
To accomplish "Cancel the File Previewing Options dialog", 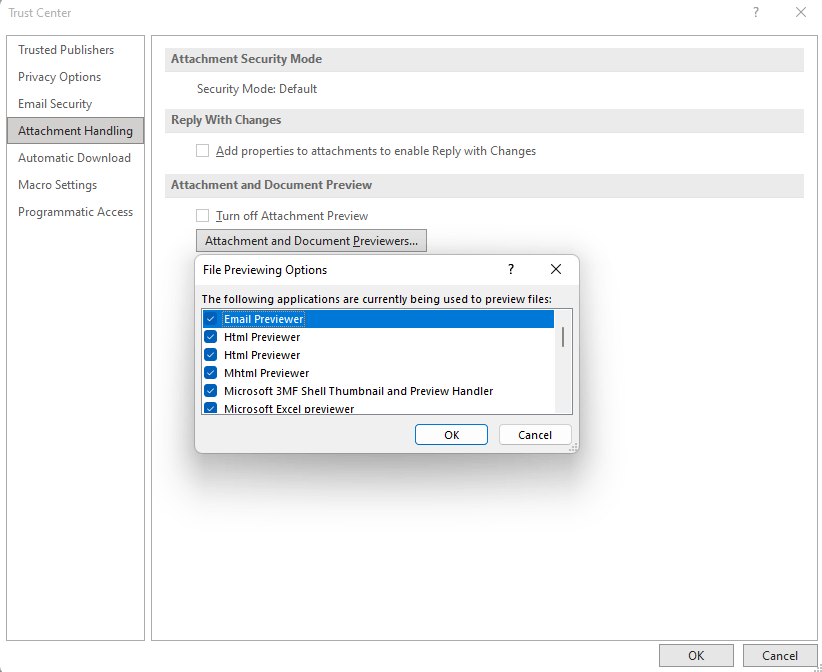I will [x=535, y=434].
